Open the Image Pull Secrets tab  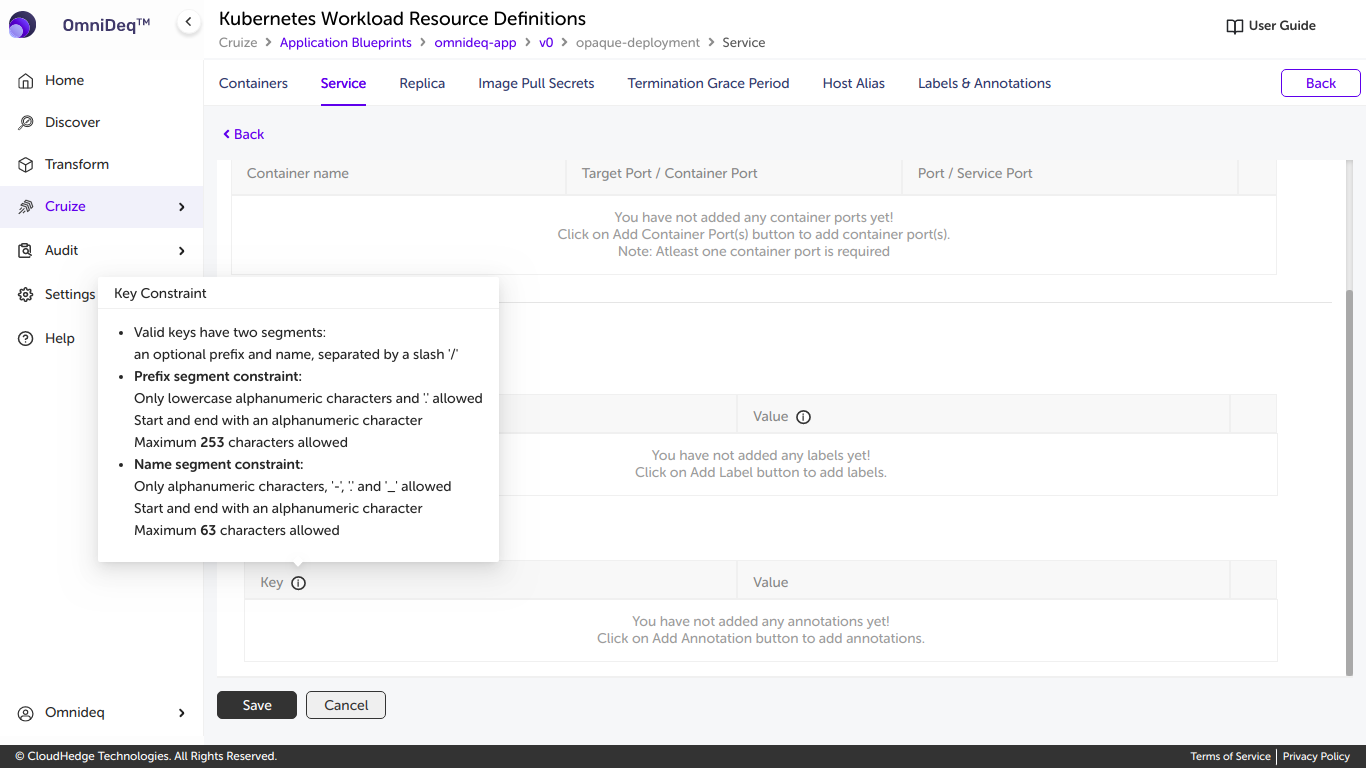[x=536, y=83]
